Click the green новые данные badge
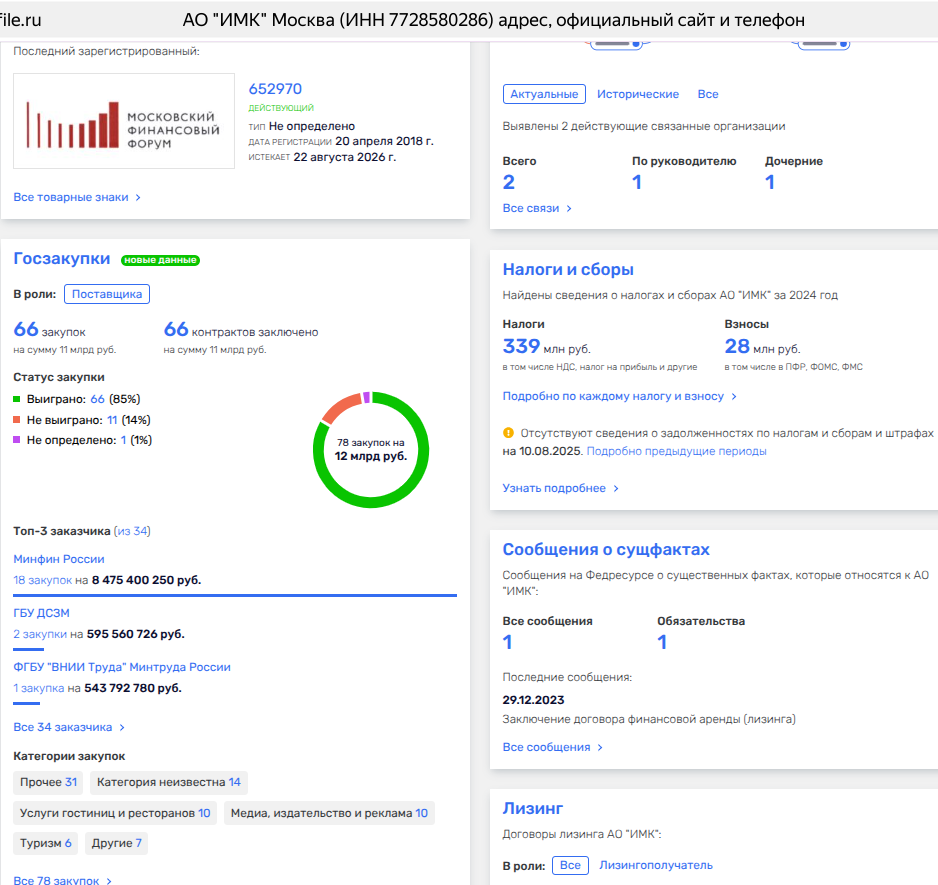Screen dimensions: 938x885 [160, 260]
